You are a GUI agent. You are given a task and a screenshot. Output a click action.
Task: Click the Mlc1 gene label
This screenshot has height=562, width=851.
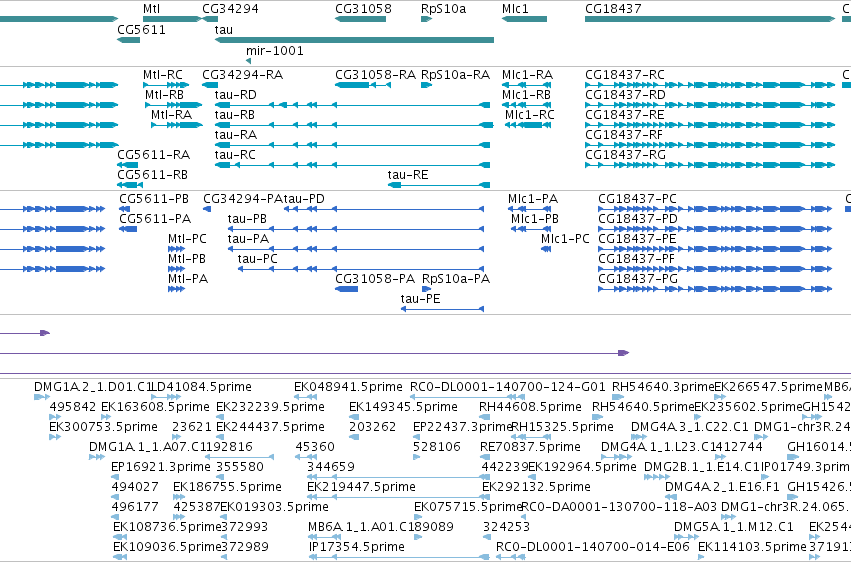515,9
